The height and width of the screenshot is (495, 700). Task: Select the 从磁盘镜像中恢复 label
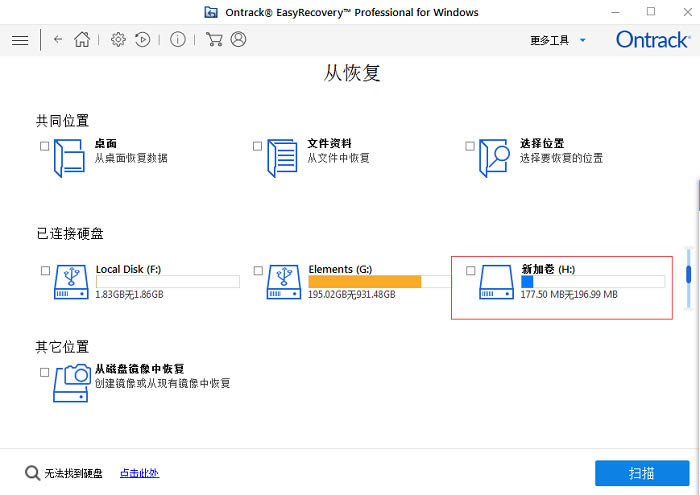[140, 369]
